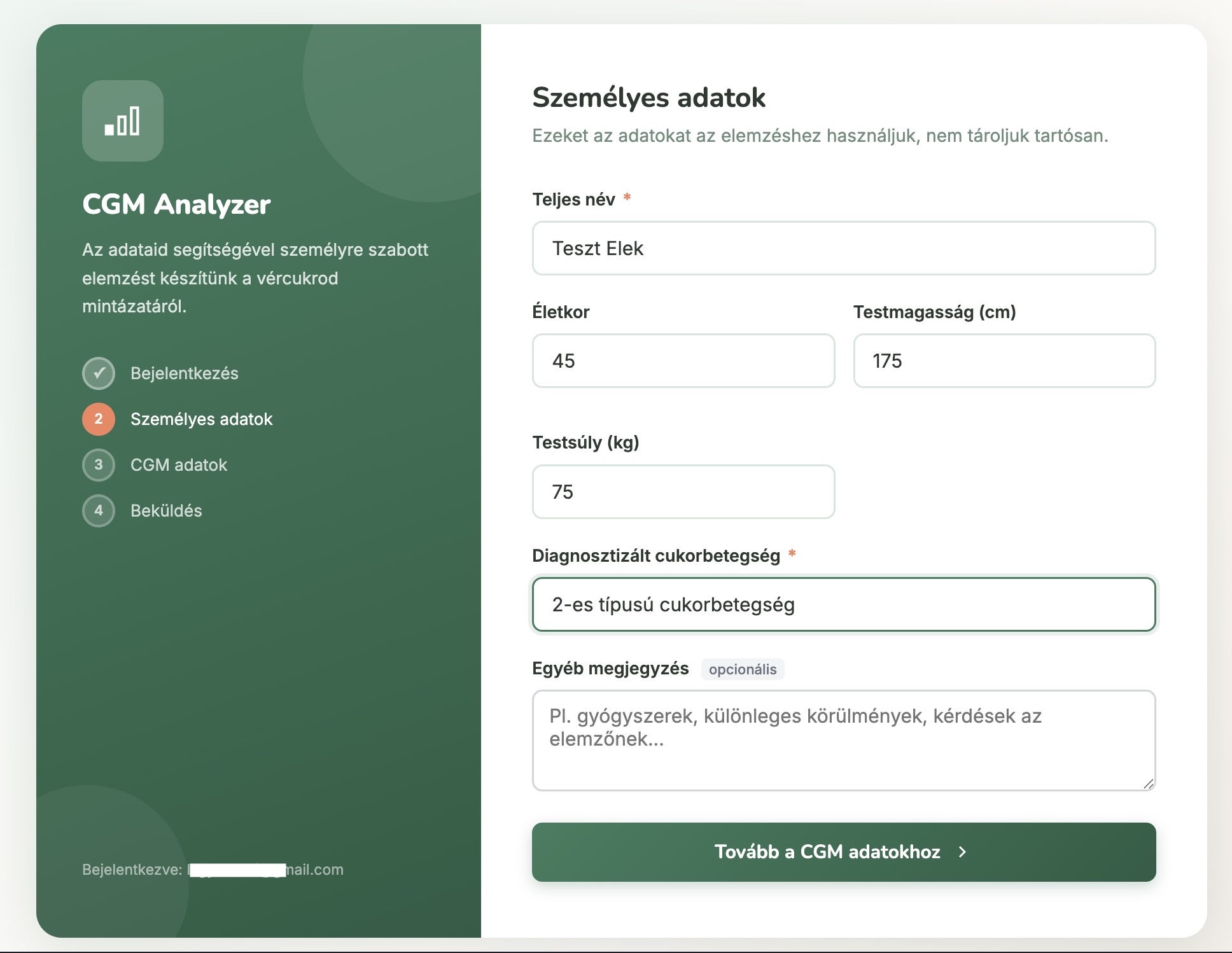Viewport: 1232px width, 953px height.
Task: Go to Bejelentkezés step label
Action: [185, 373]
